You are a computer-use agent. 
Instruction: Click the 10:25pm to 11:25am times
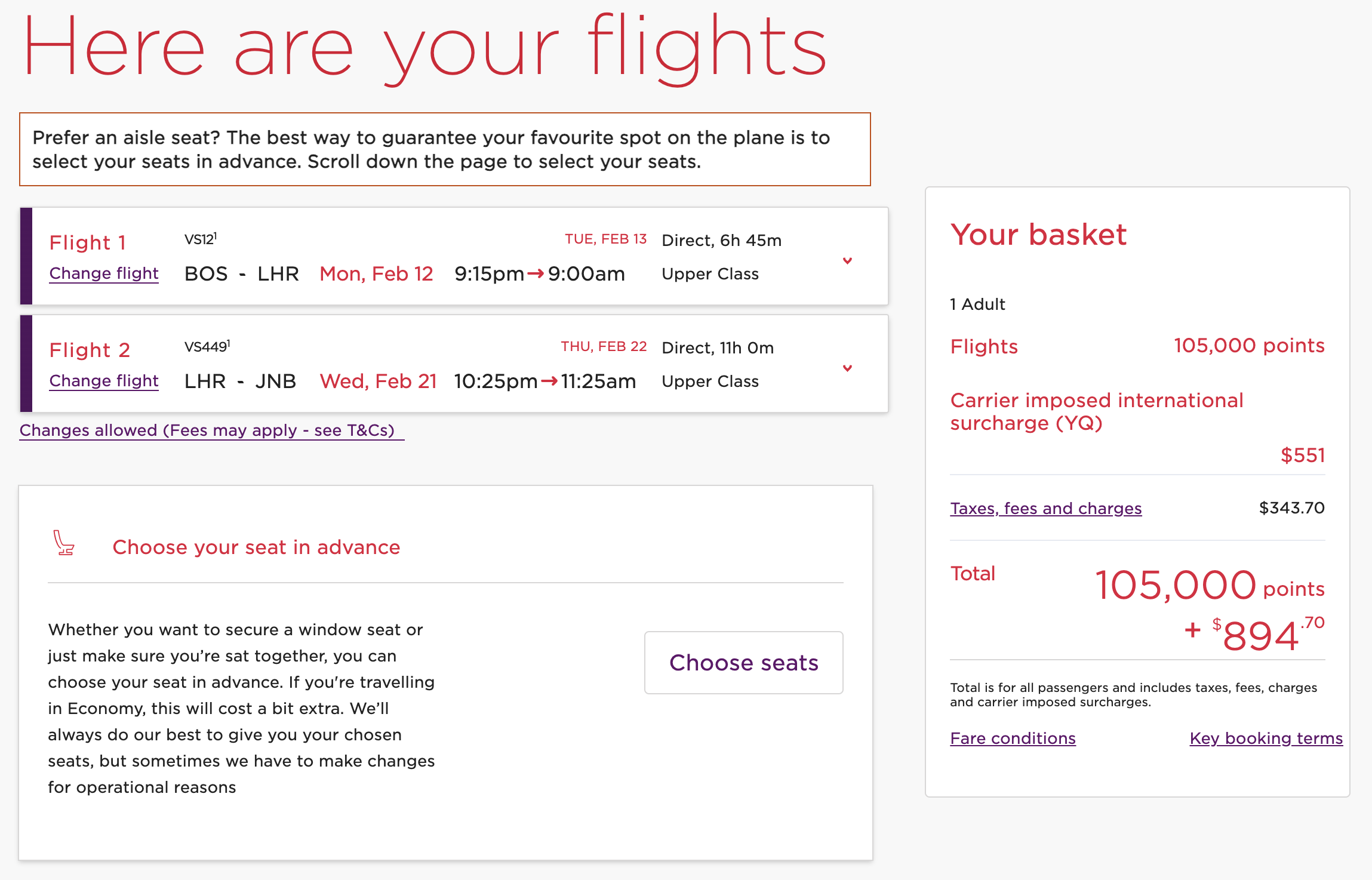click(x=545, y=381)
